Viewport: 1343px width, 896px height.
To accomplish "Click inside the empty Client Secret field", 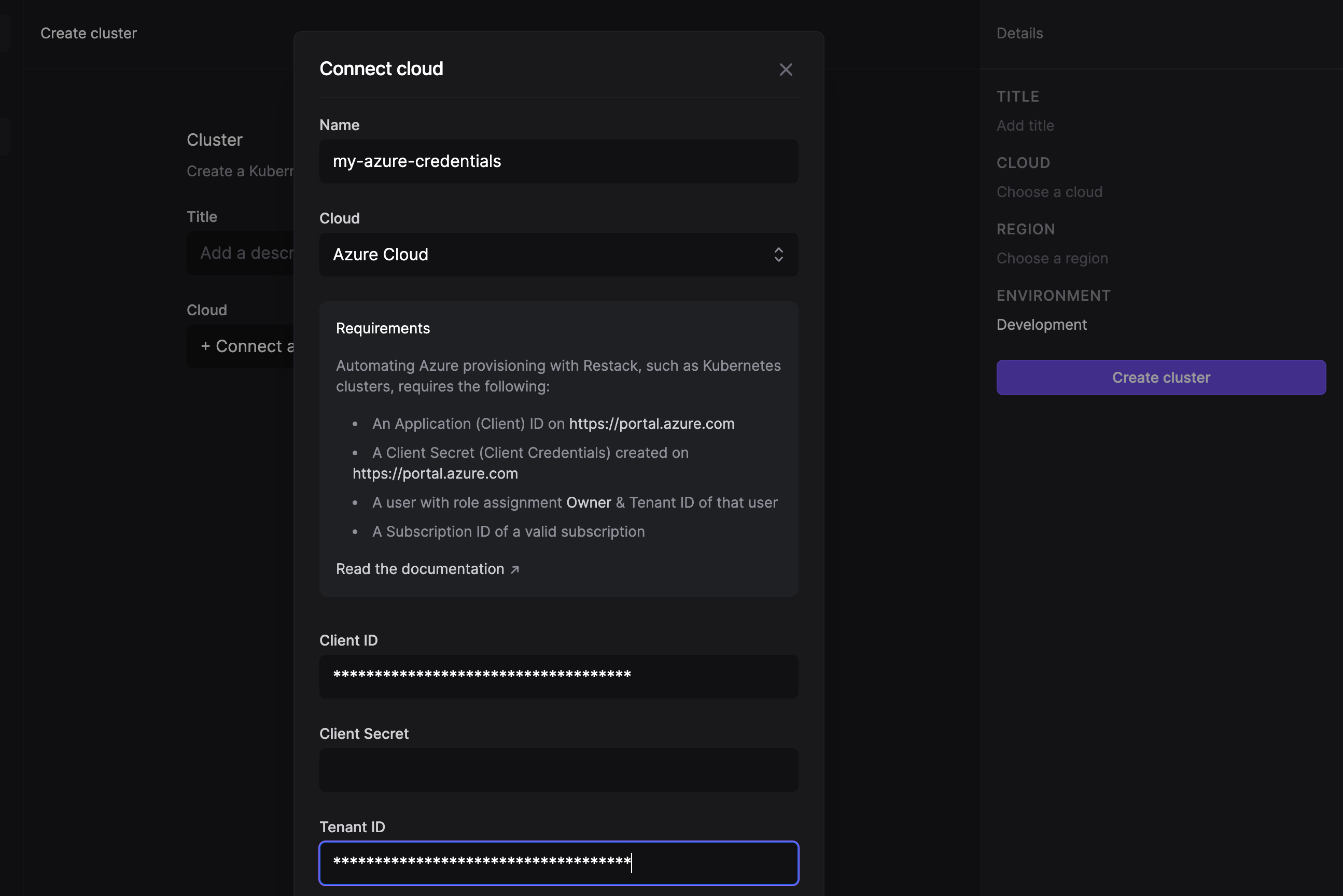I will click(558, 769).
